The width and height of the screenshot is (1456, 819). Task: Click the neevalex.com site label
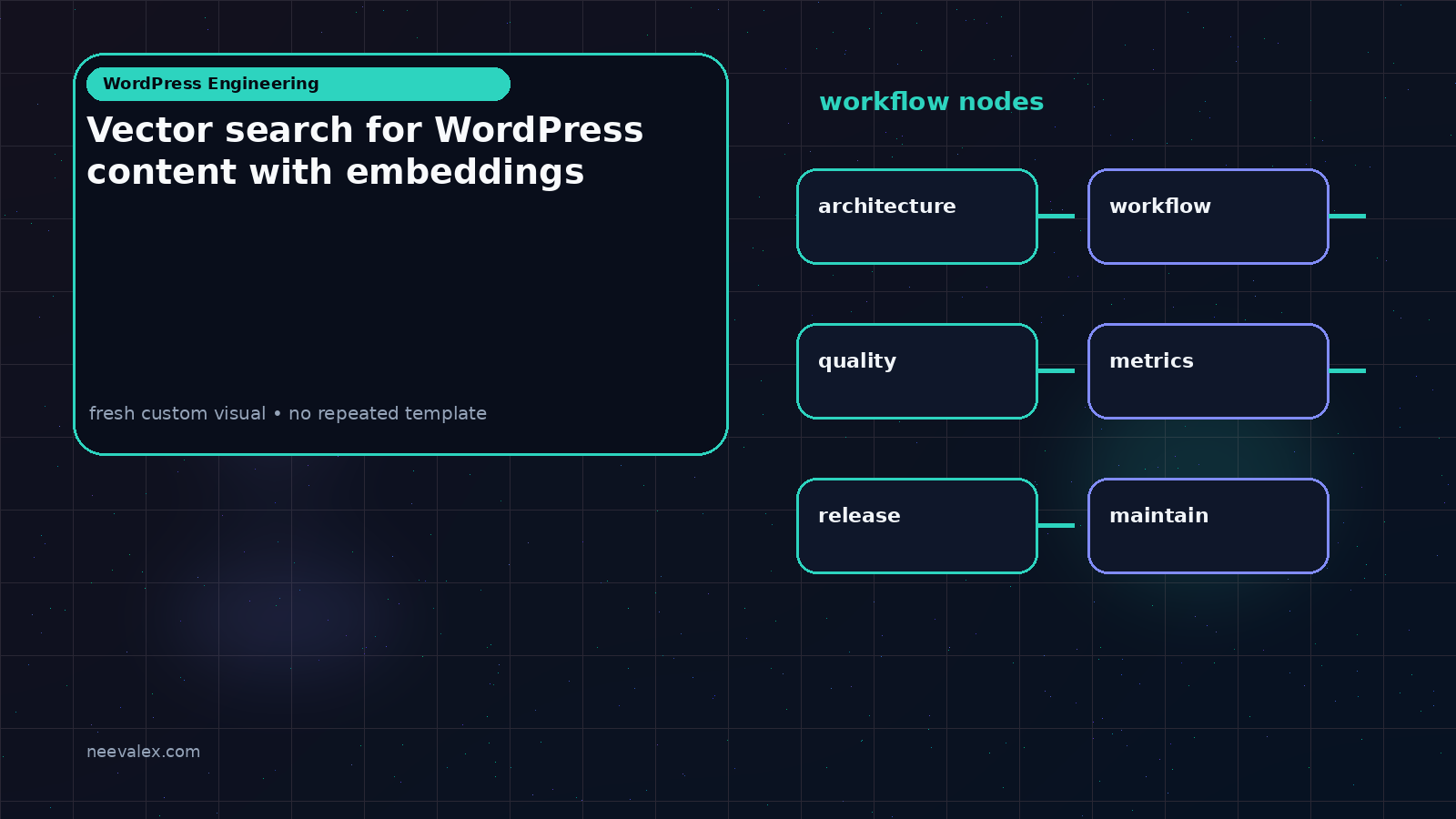tap(143, 752)
